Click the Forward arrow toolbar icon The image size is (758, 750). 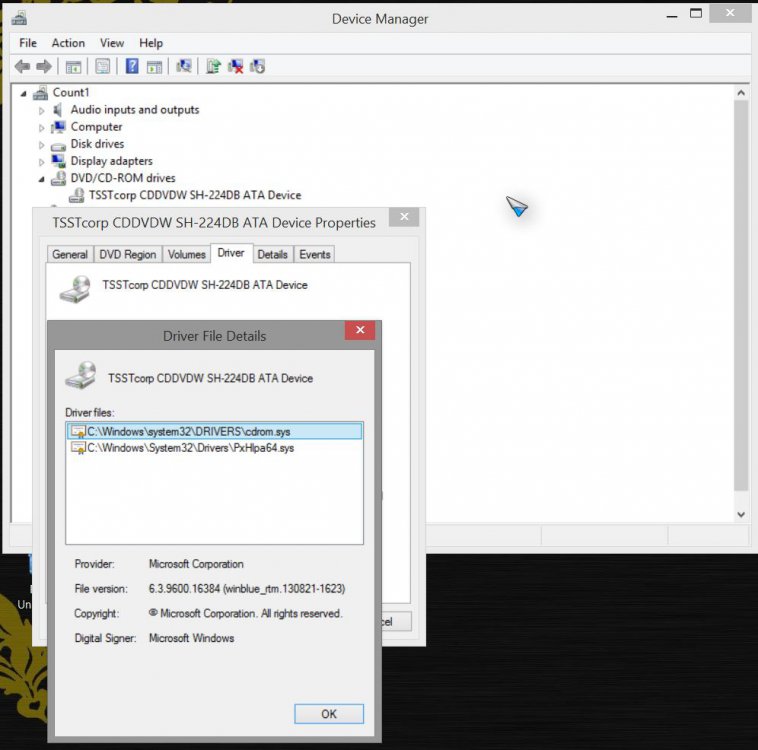point(44,66)
